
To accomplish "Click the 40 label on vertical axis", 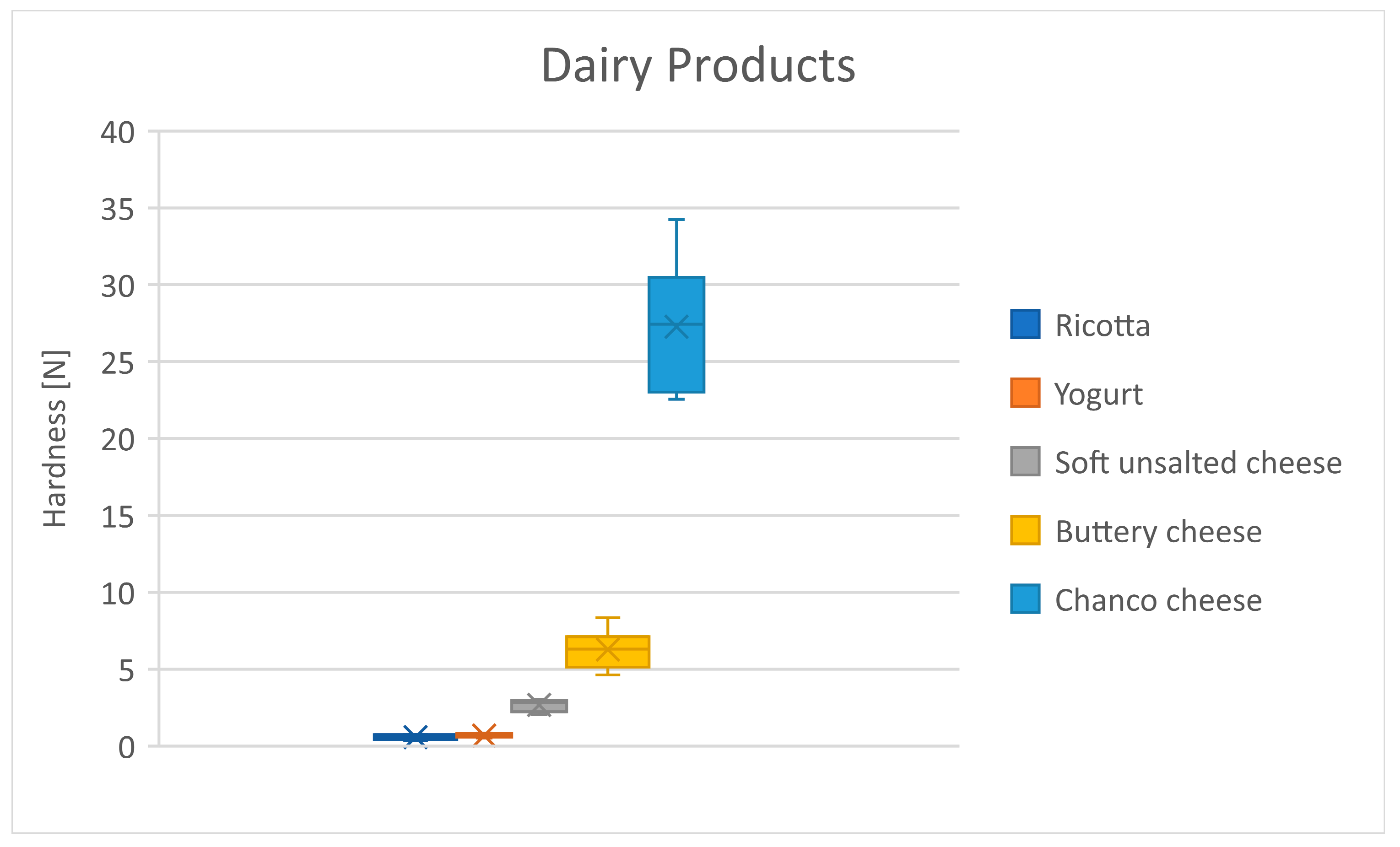I will pos(118,133).
